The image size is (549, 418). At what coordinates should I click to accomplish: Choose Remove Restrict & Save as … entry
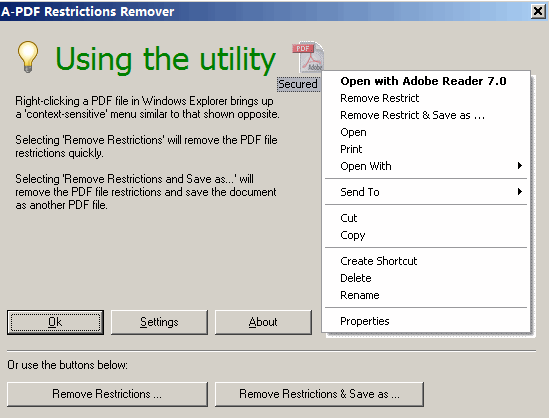click(426, 115)
